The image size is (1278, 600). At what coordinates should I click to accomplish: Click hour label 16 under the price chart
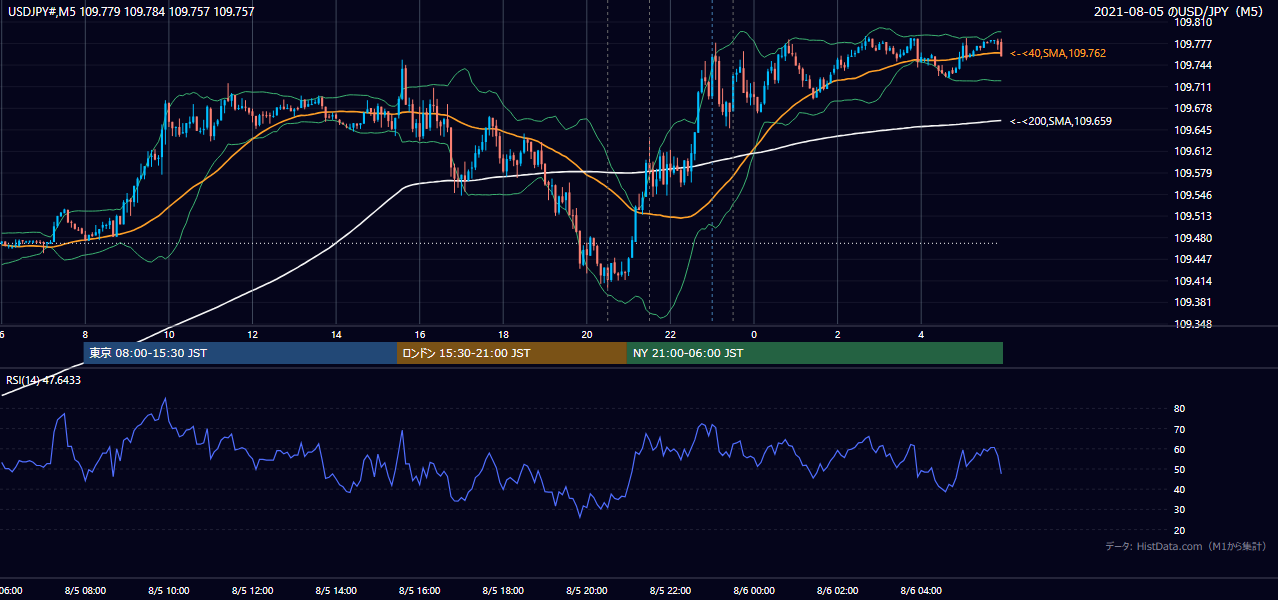(420, 335)
